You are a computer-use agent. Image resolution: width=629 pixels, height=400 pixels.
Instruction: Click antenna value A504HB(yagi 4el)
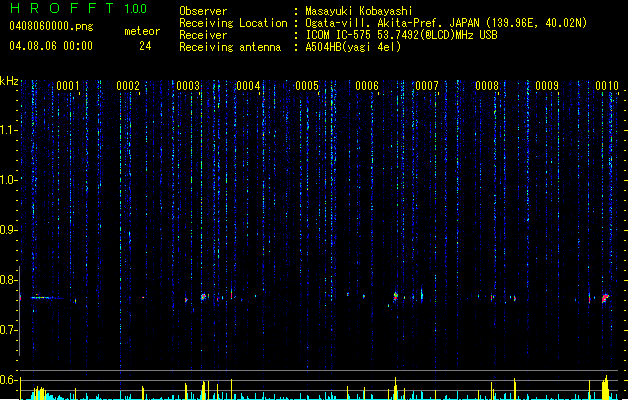coord(353,47)
